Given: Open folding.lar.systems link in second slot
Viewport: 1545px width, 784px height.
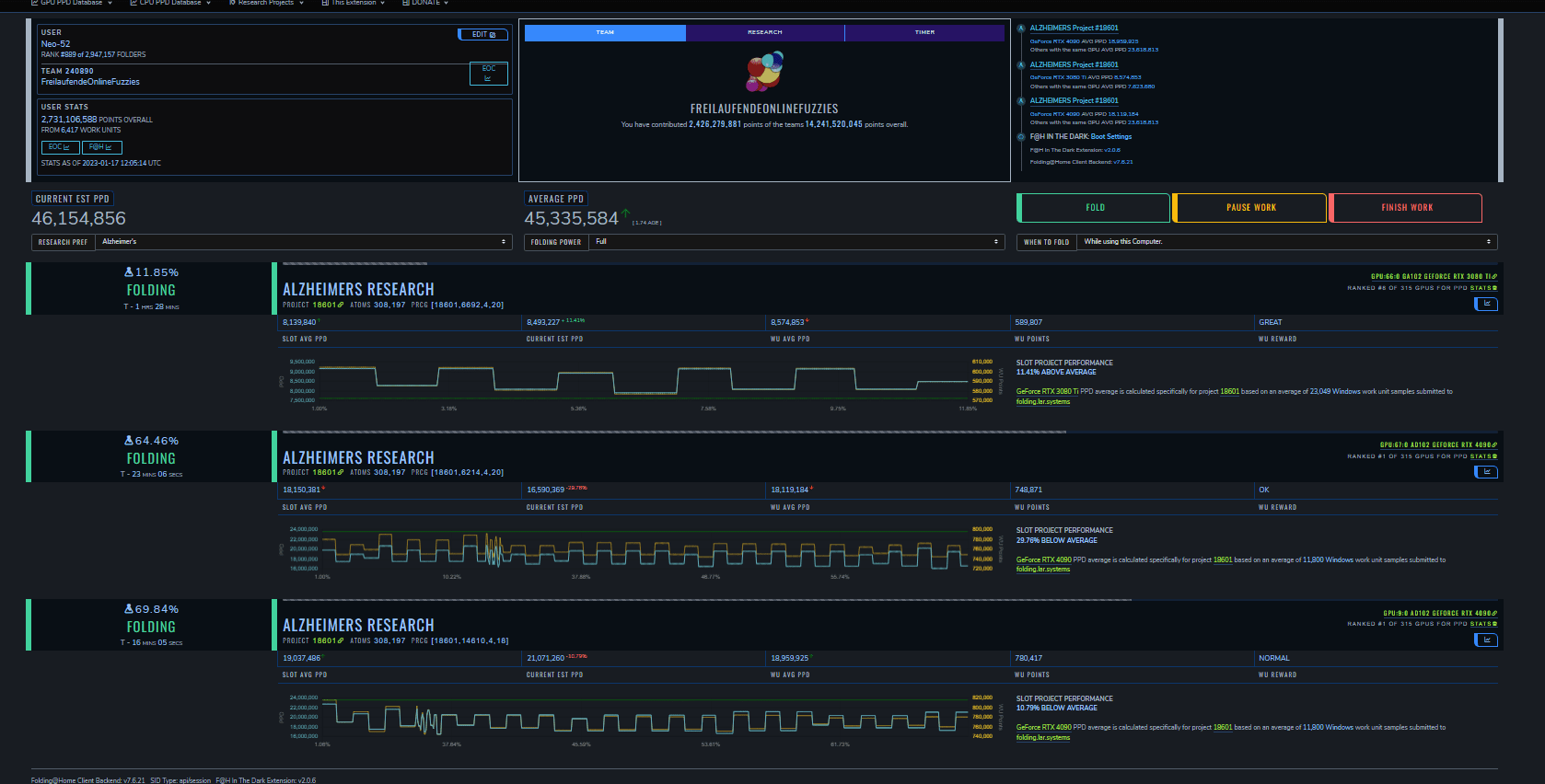Looking at the screenshot, I should [1043, 569].
